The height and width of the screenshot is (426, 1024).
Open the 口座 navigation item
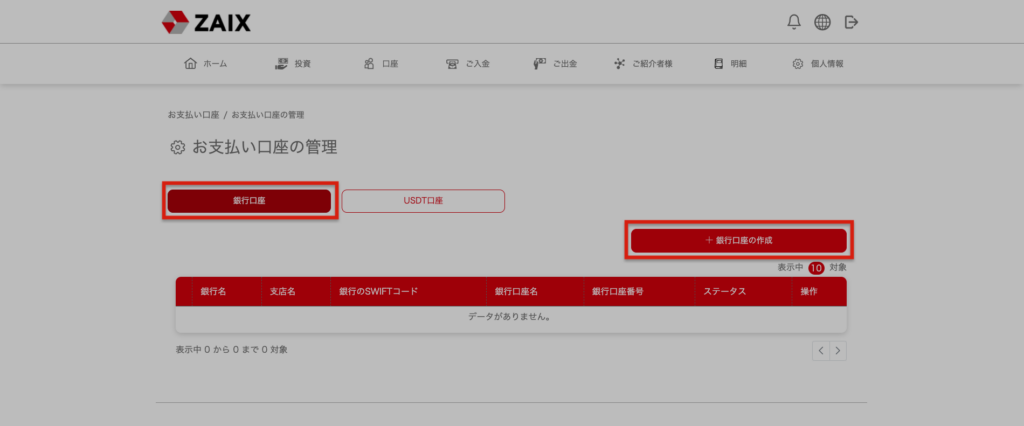pyautogui.click(x=381, y=64)
